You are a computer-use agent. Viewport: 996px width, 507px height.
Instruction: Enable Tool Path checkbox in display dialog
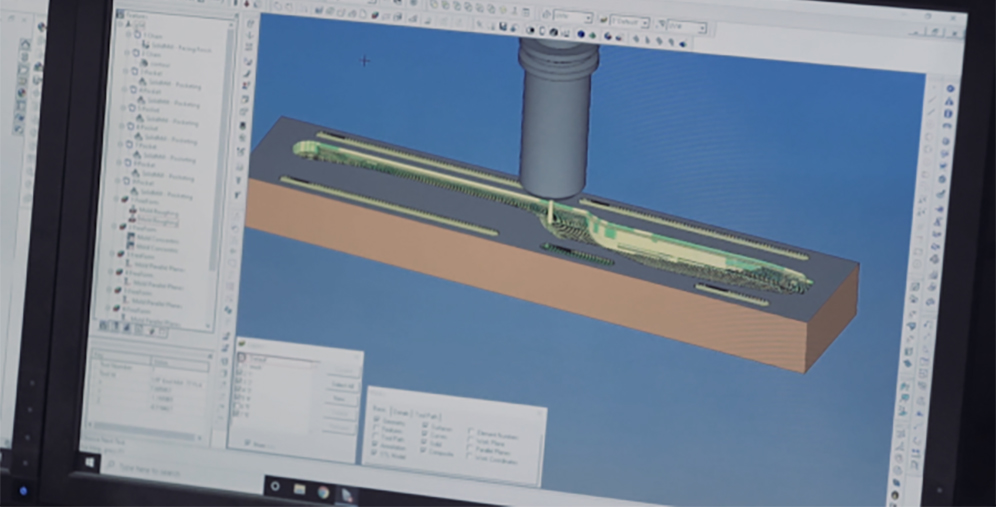[x=375, y=438]
